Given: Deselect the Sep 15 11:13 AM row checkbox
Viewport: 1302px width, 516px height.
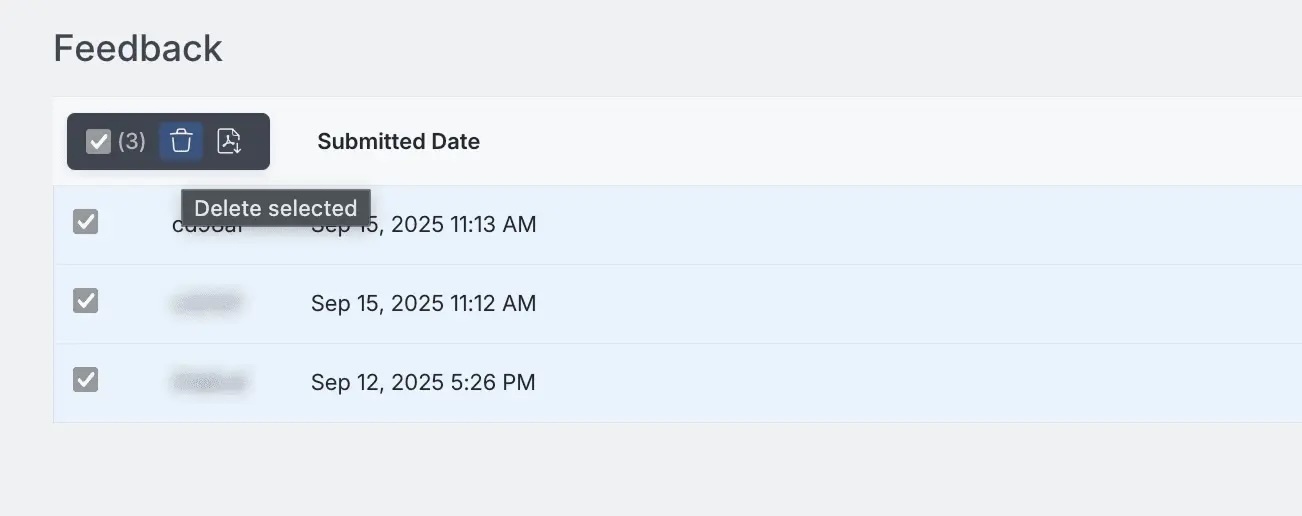Looking at the screenshot, I should 86,222.
